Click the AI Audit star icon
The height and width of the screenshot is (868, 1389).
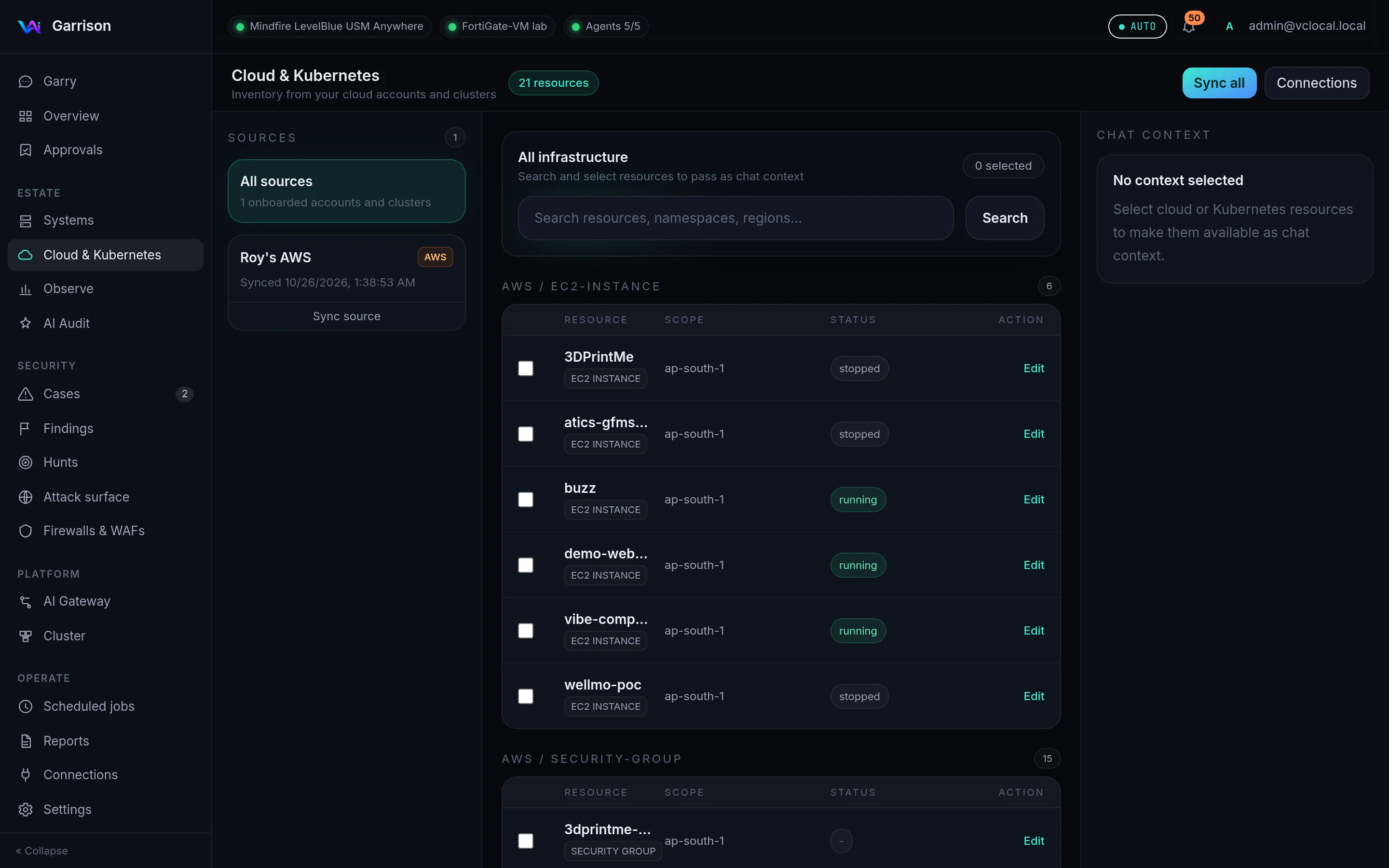point(25,323)
